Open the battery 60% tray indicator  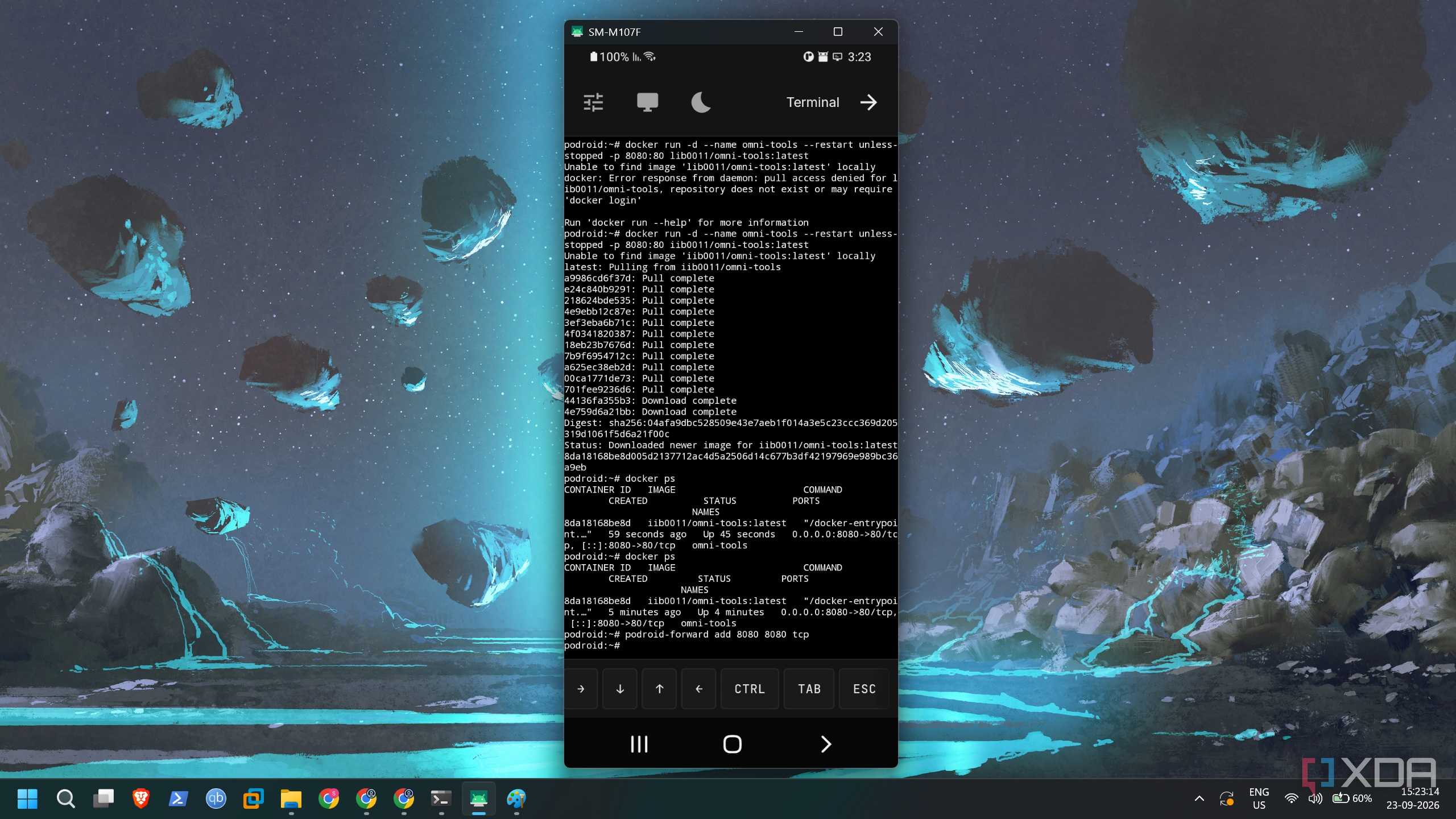(1352, 799)
